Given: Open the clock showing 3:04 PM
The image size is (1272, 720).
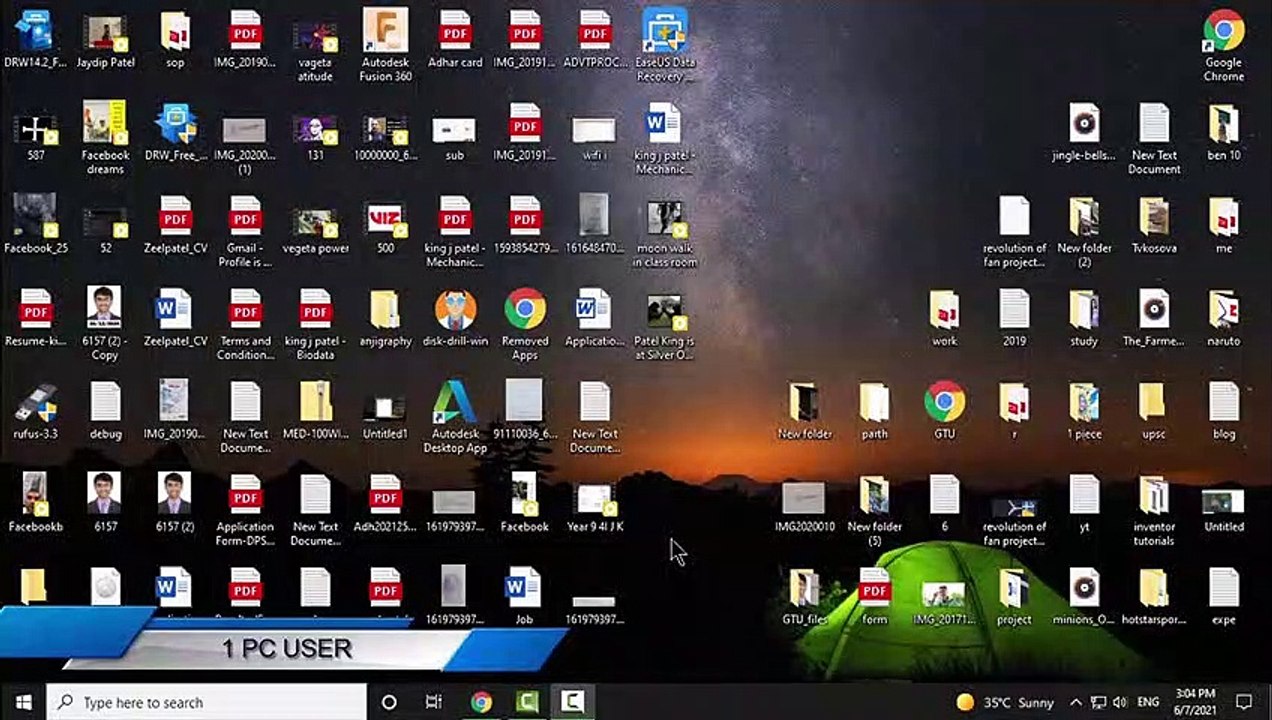Looking at the screenshot, I should (1195, 701).
